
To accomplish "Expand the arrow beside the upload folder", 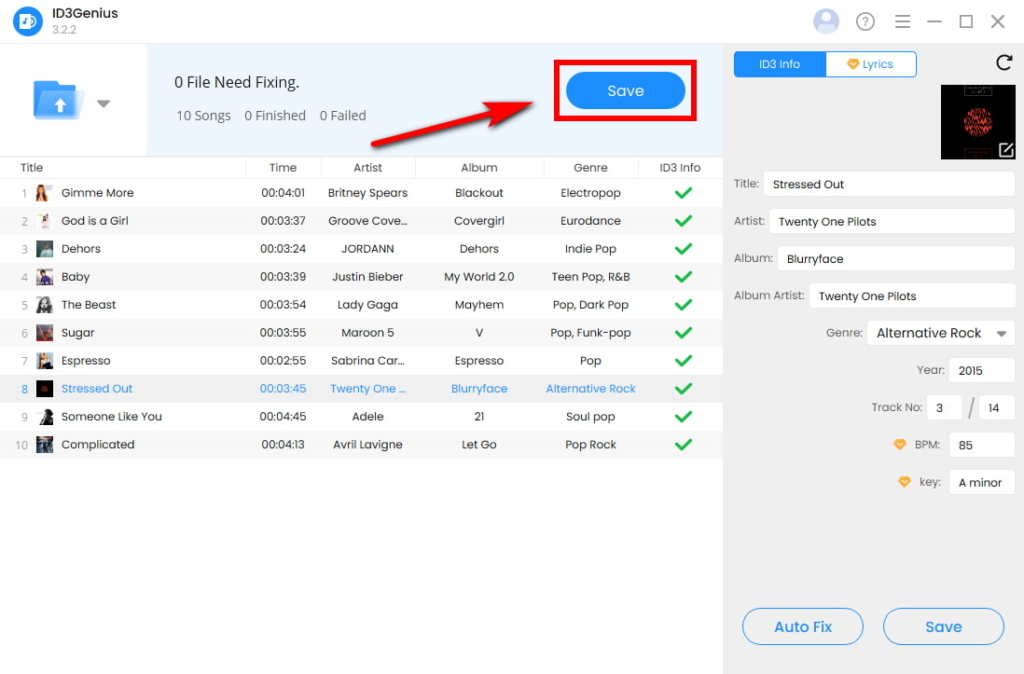I will point(103,103).
